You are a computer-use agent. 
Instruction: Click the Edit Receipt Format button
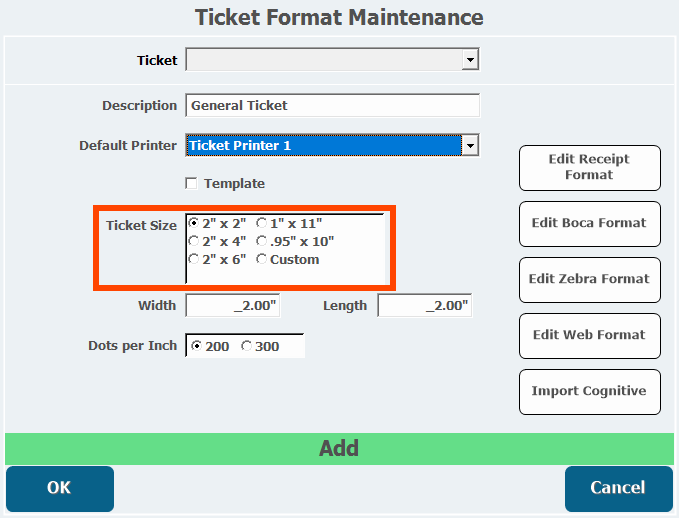(589, 167)
